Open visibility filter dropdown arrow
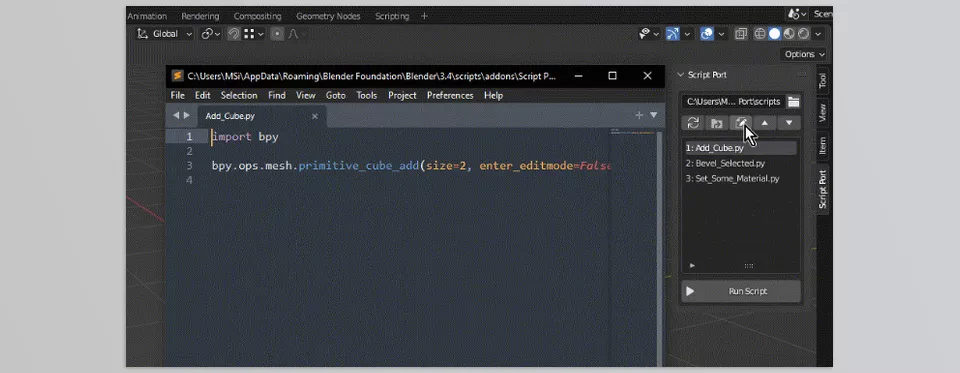This screenshot has width=960, height=373. pyautogui.click(x=656, y=34)
